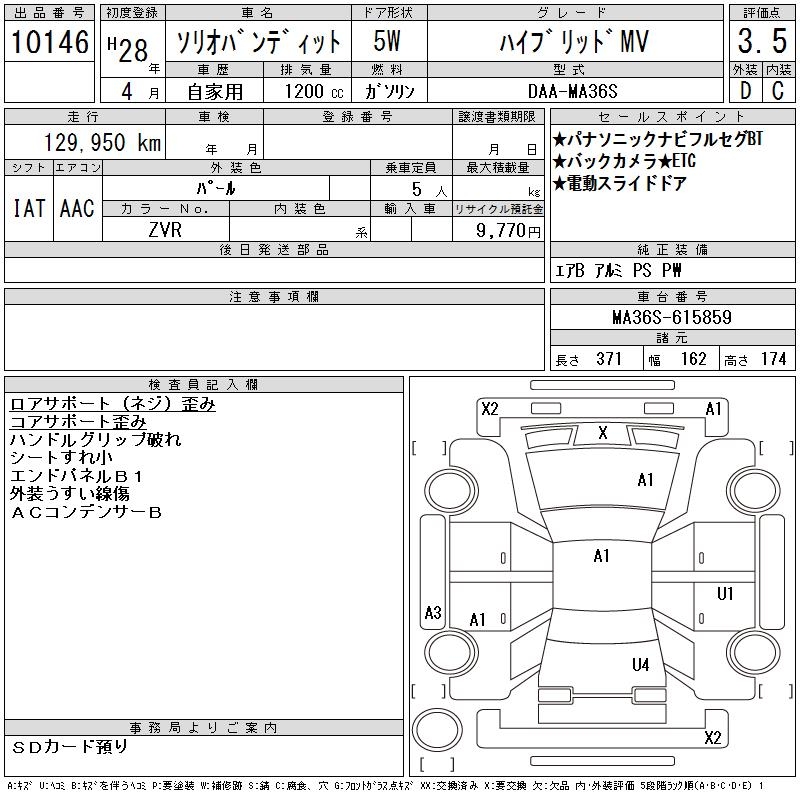Select exterior grade D
800x800 pixels.
[745, 91]
